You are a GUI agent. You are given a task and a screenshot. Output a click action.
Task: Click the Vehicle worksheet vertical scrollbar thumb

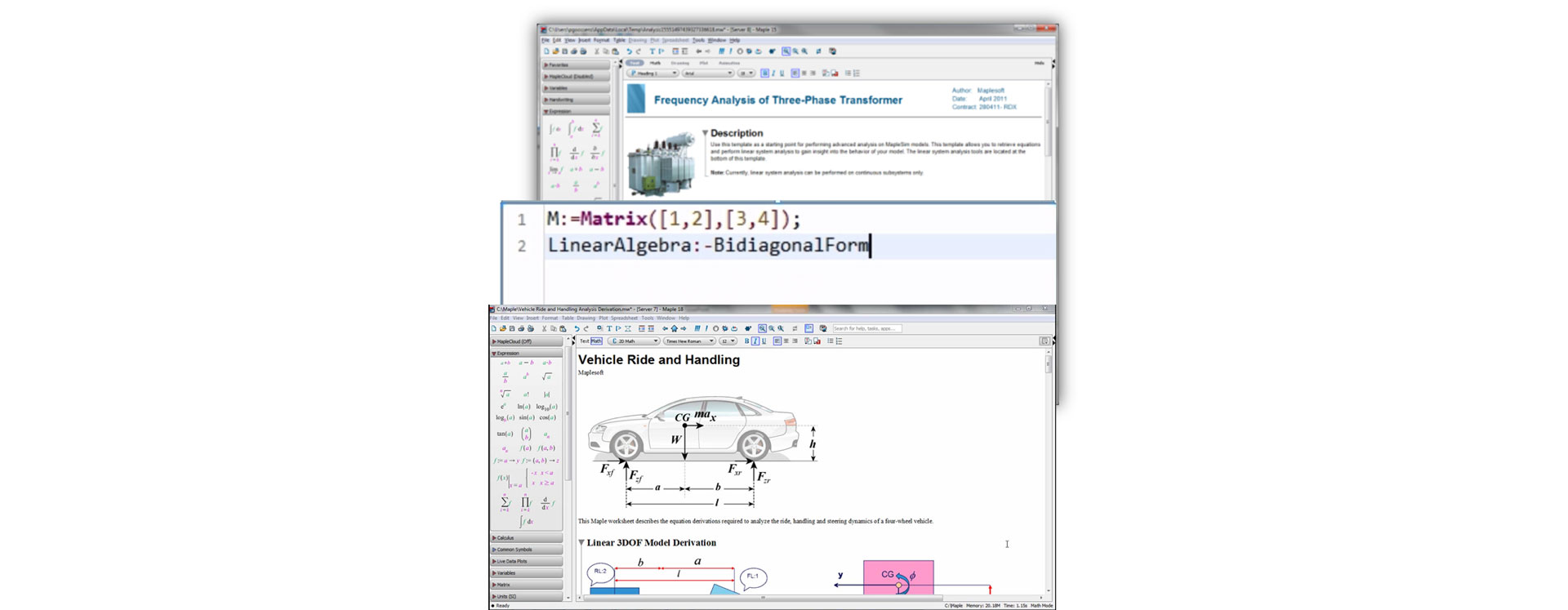click(1049, 364)
